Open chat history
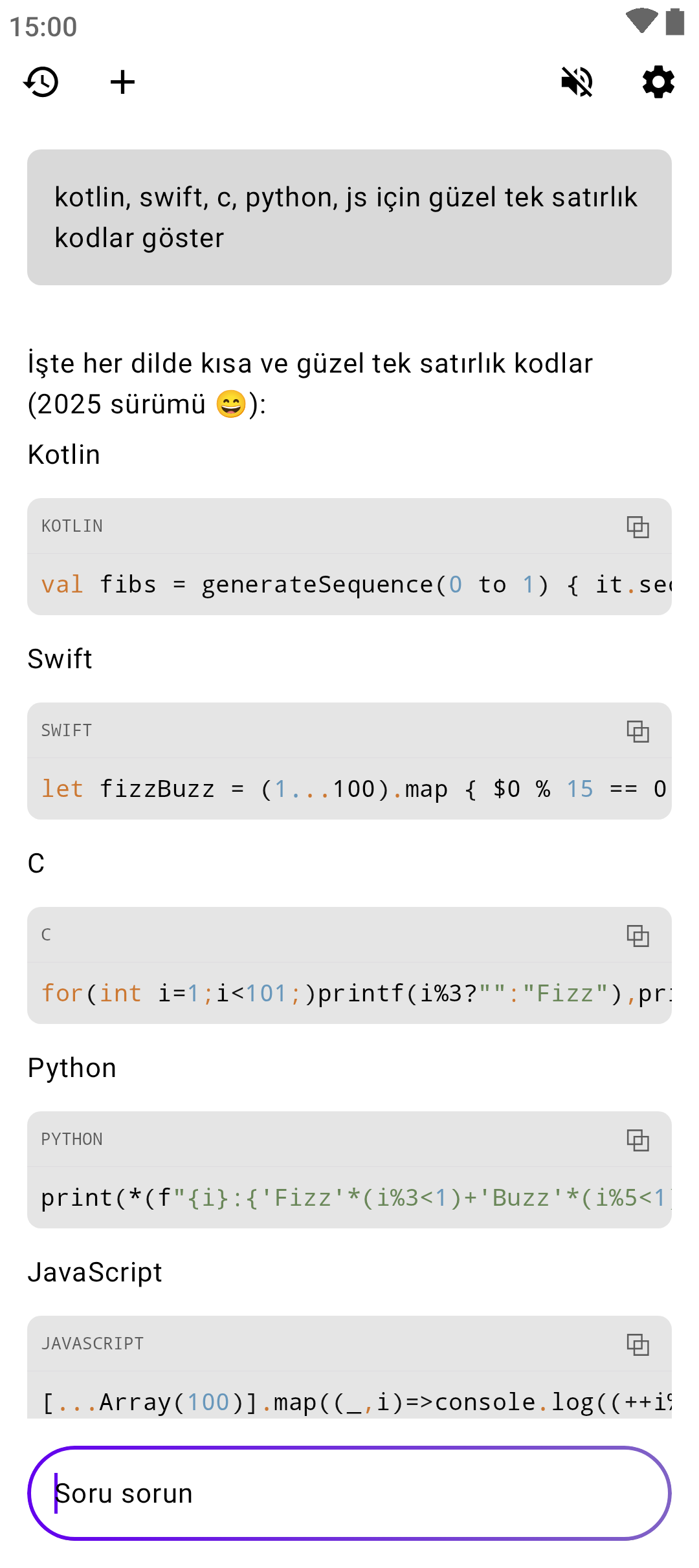 click(x=41, y=82)
